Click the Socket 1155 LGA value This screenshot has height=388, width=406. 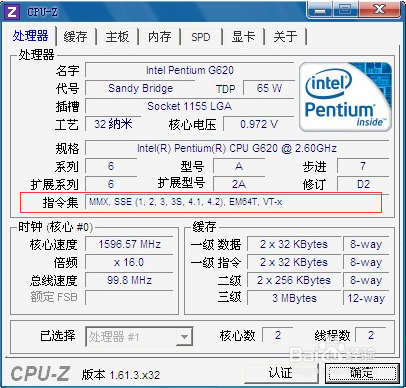(x=190, y=106)
